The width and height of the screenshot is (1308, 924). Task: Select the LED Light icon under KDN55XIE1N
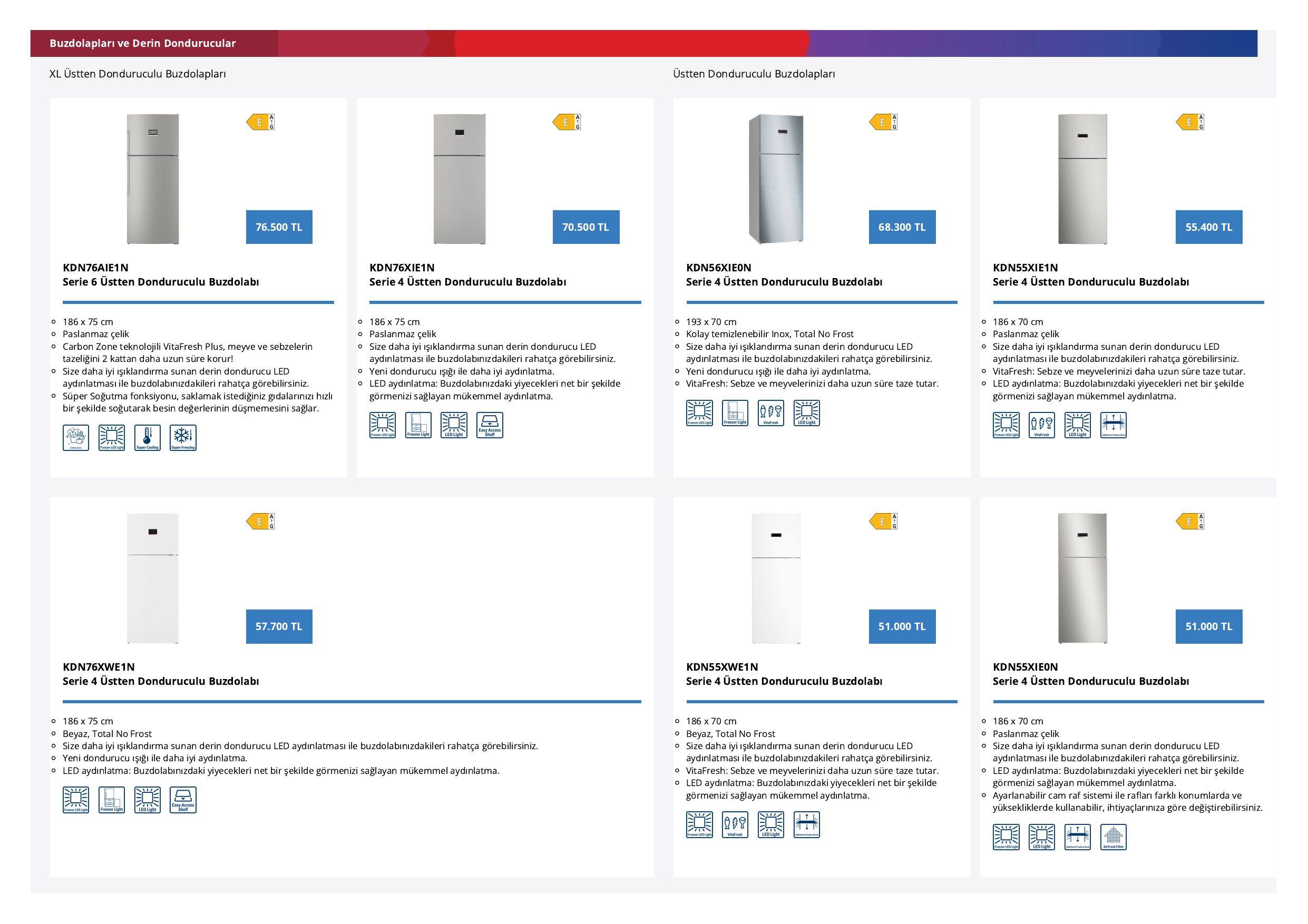[1077, 425]
